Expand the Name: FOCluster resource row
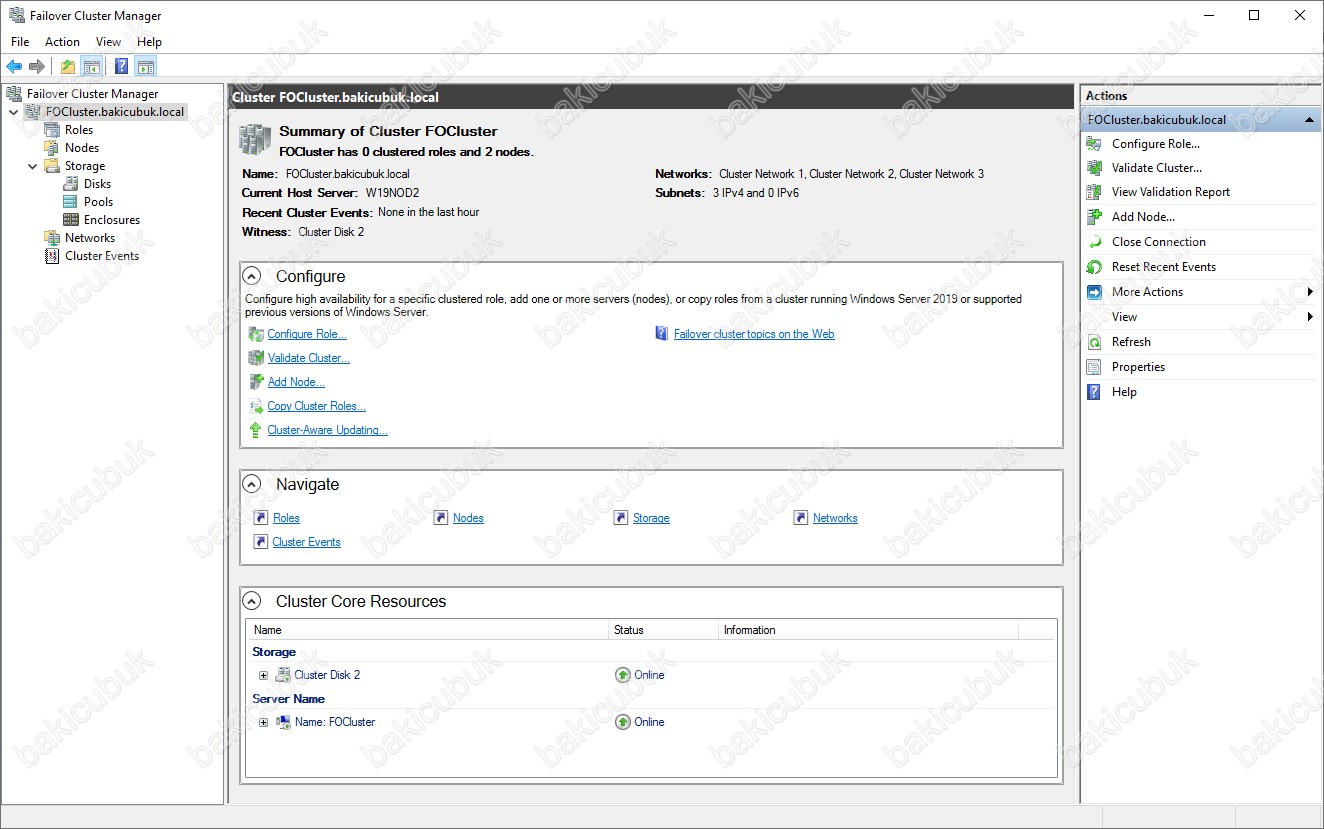Screen dimensions: 1324x829 tap(264, 722)
